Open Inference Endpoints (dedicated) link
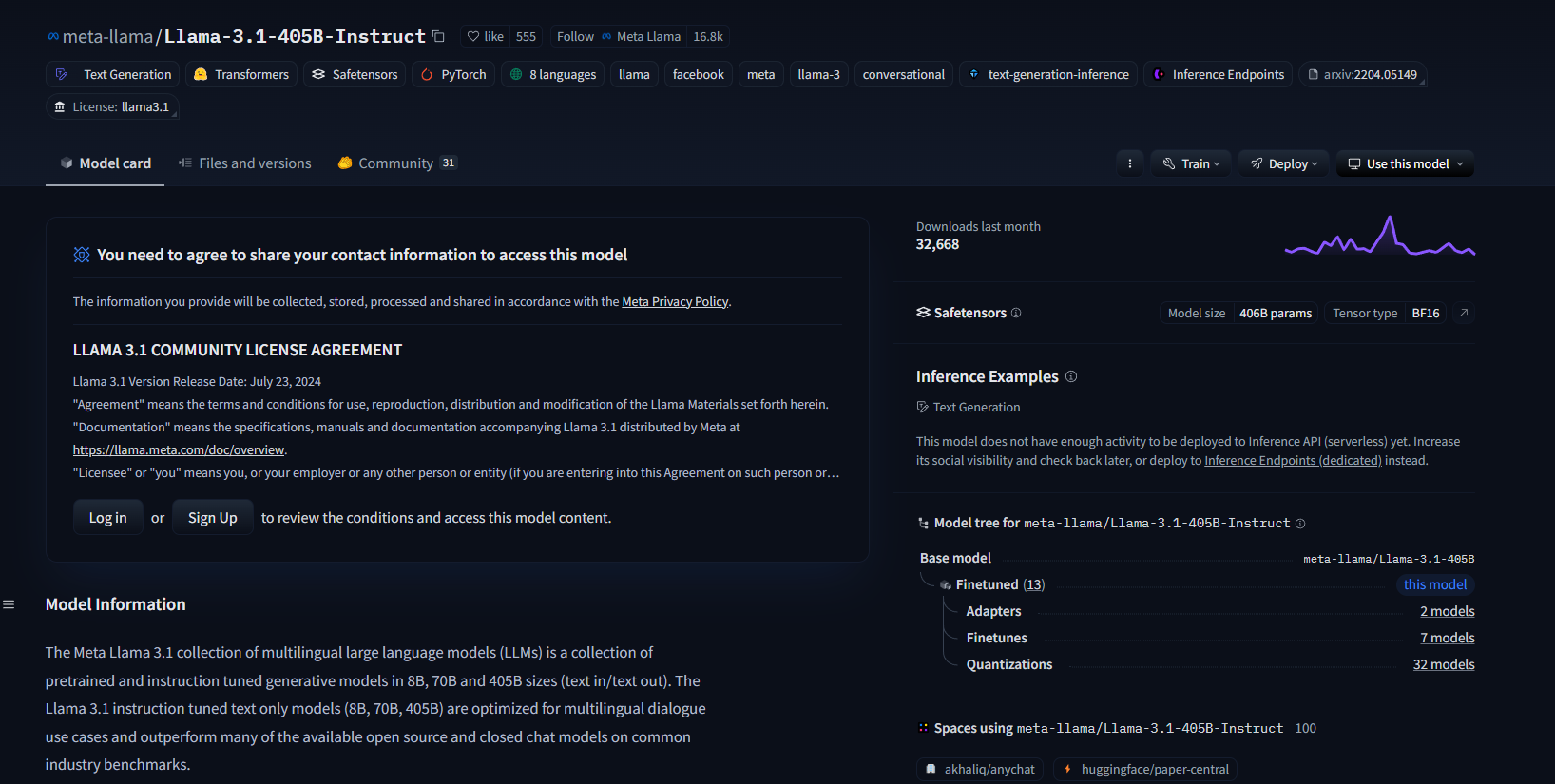1555x784 pixels. pos(1293,460)
